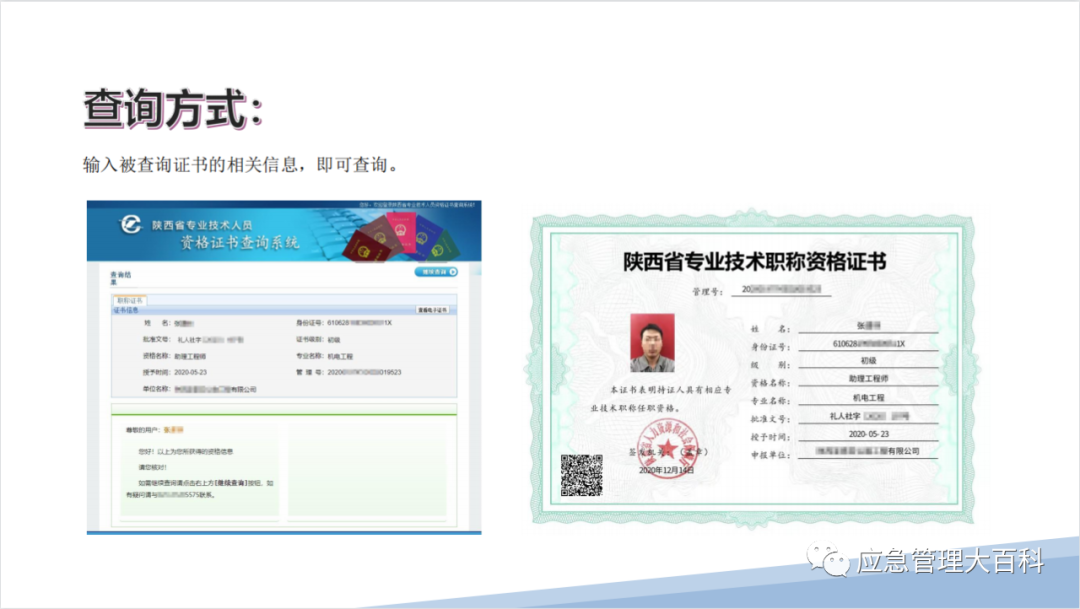Screen dimensions: 1080x609
Task: Select 初级 certificate level in query results
Action: coord(333,340)
